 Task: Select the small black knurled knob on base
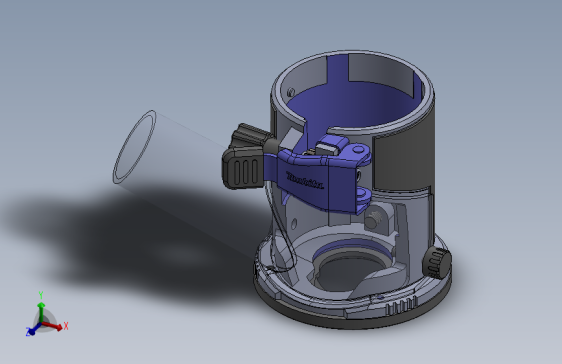[437, 263]
